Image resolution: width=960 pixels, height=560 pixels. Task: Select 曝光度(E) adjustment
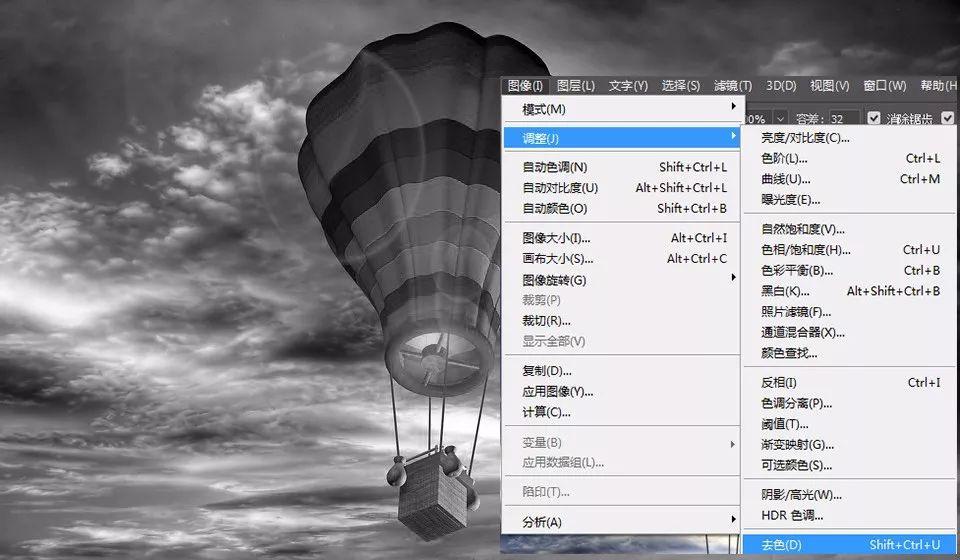tap(850, 200)
